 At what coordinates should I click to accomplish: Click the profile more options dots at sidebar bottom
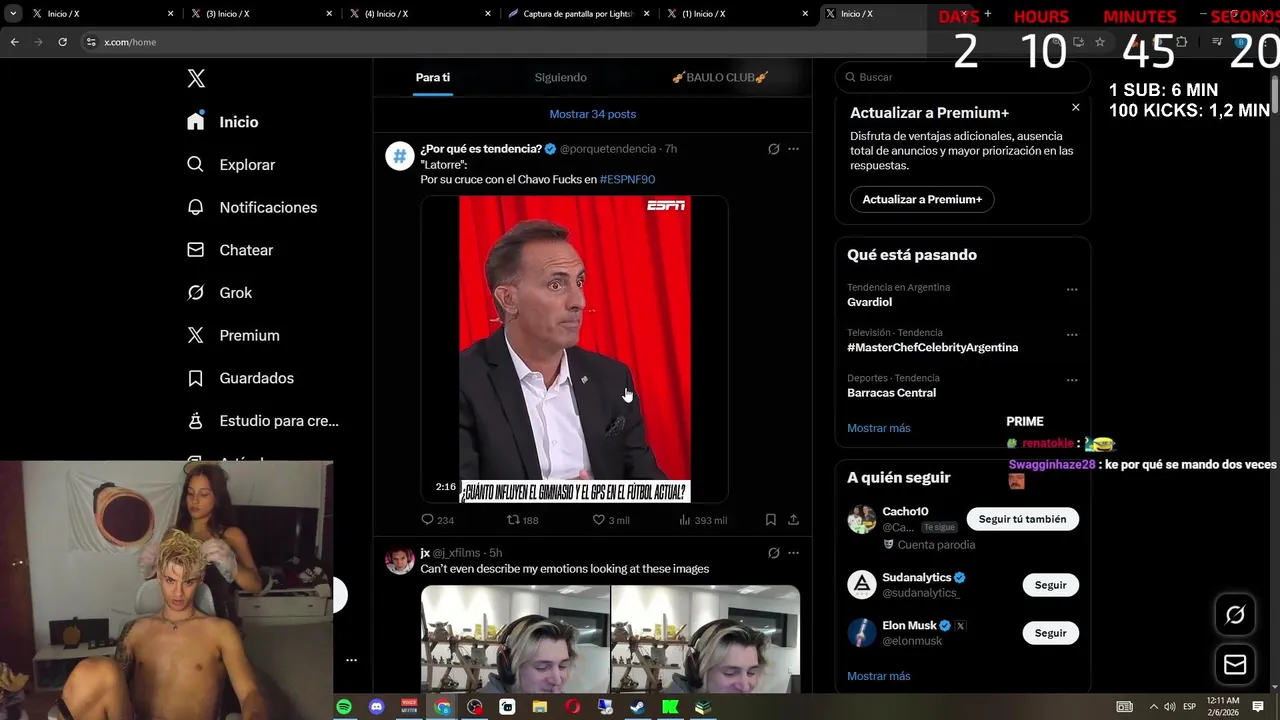point(351,660)
